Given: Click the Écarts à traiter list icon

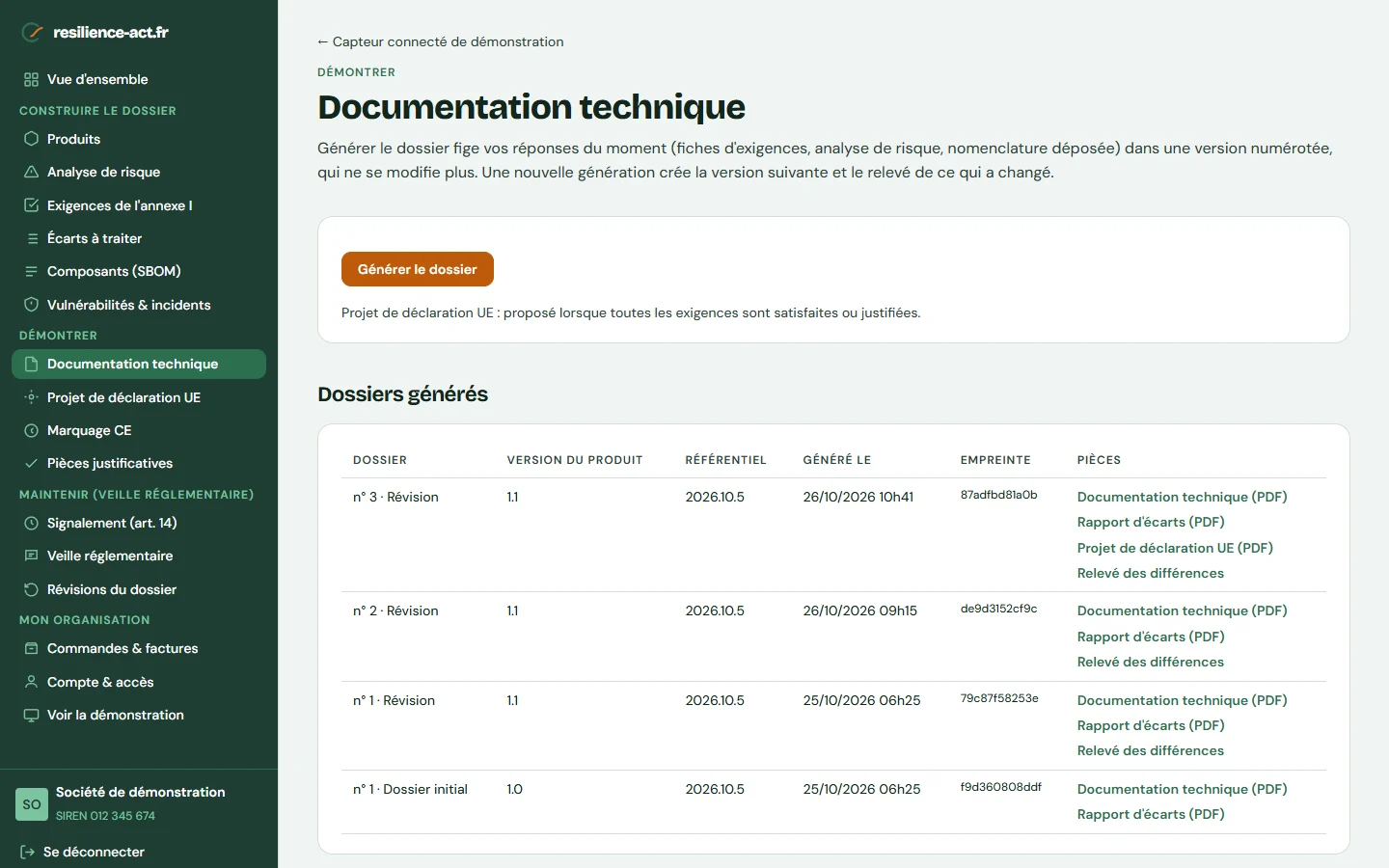Looking at the screenshot, I should coord(31,238).
